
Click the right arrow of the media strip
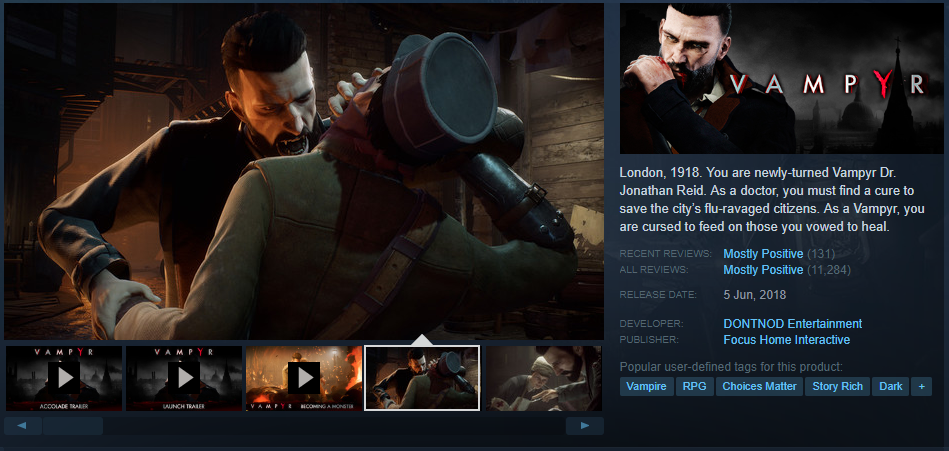coord(585,426)
